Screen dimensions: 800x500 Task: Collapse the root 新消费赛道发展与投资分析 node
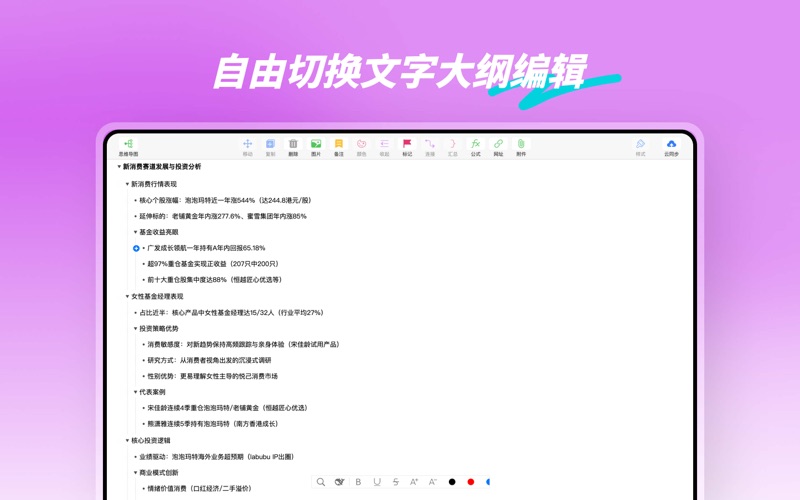(x=119, y=167)
